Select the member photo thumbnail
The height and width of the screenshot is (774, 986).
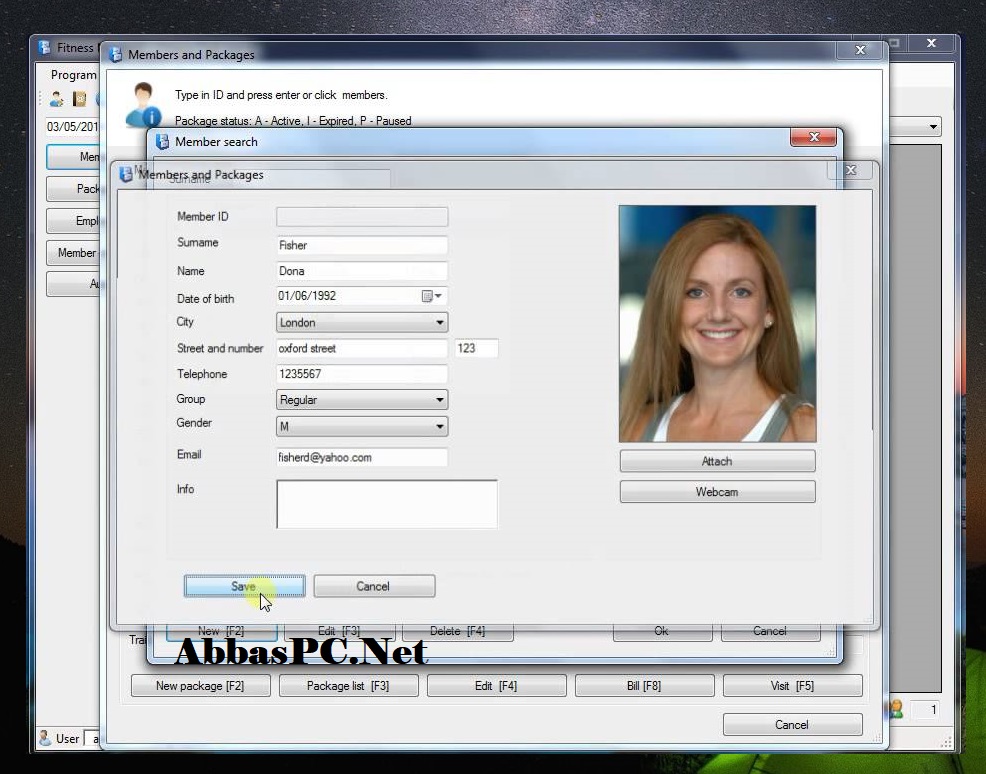[x=717, y=323]
